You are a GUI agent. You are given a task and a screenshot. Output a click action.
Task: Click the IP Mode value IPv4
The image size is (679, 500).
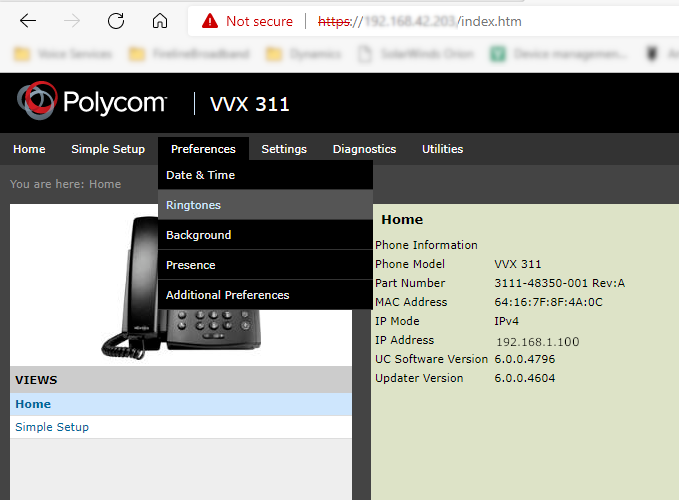[506, 321]
